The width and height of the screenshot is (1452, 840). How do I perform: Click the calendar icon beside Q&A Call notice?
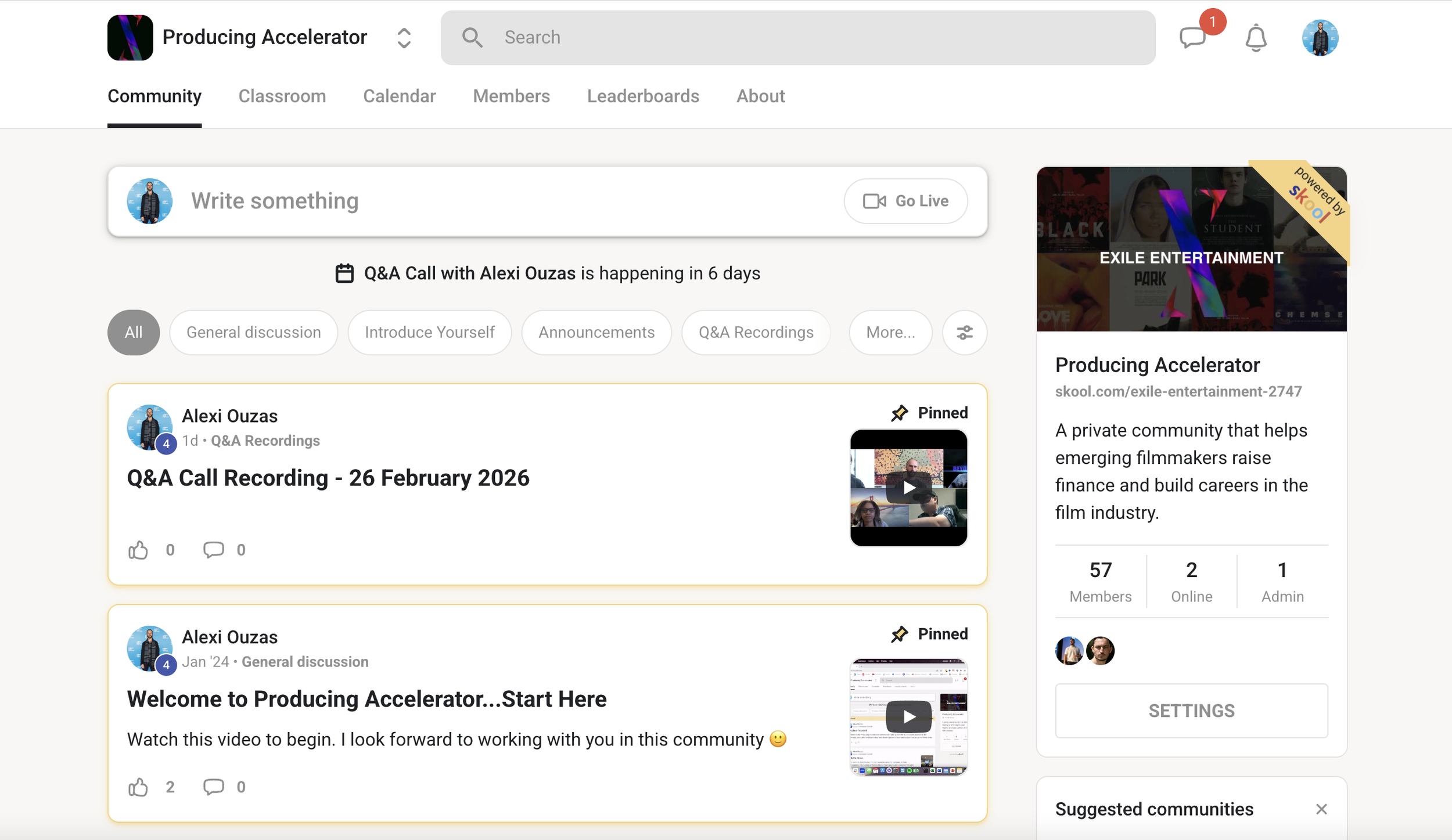[344, 273]
